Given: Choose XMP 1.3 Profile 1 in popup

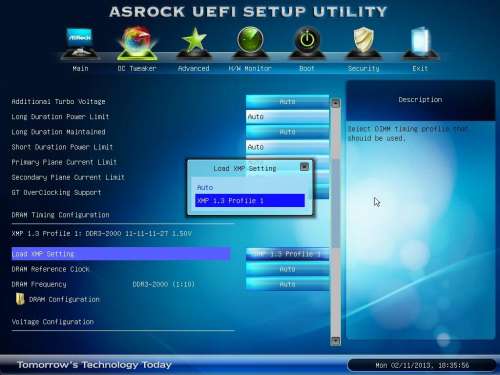Looking at the screenshot, I should pyautogui.click(x=250, y=201).
